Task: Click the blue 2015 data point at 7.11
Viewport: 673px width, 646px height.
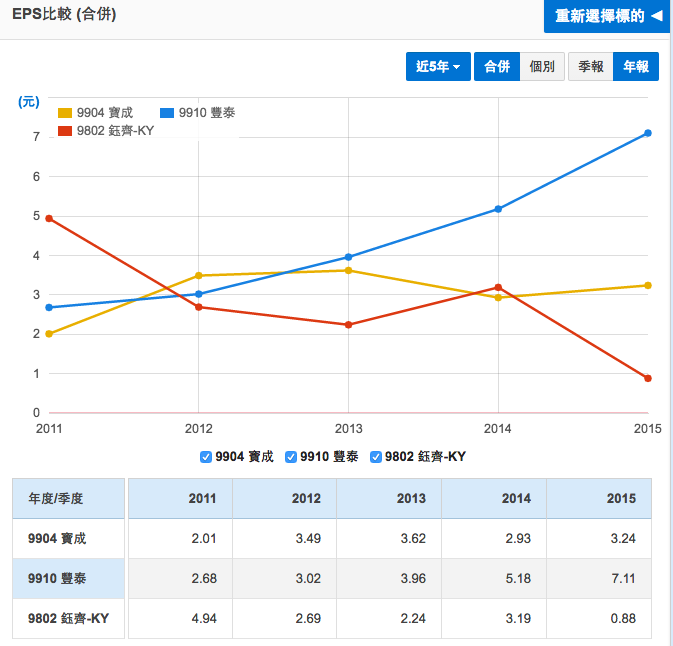Action: tap(648, 133)
